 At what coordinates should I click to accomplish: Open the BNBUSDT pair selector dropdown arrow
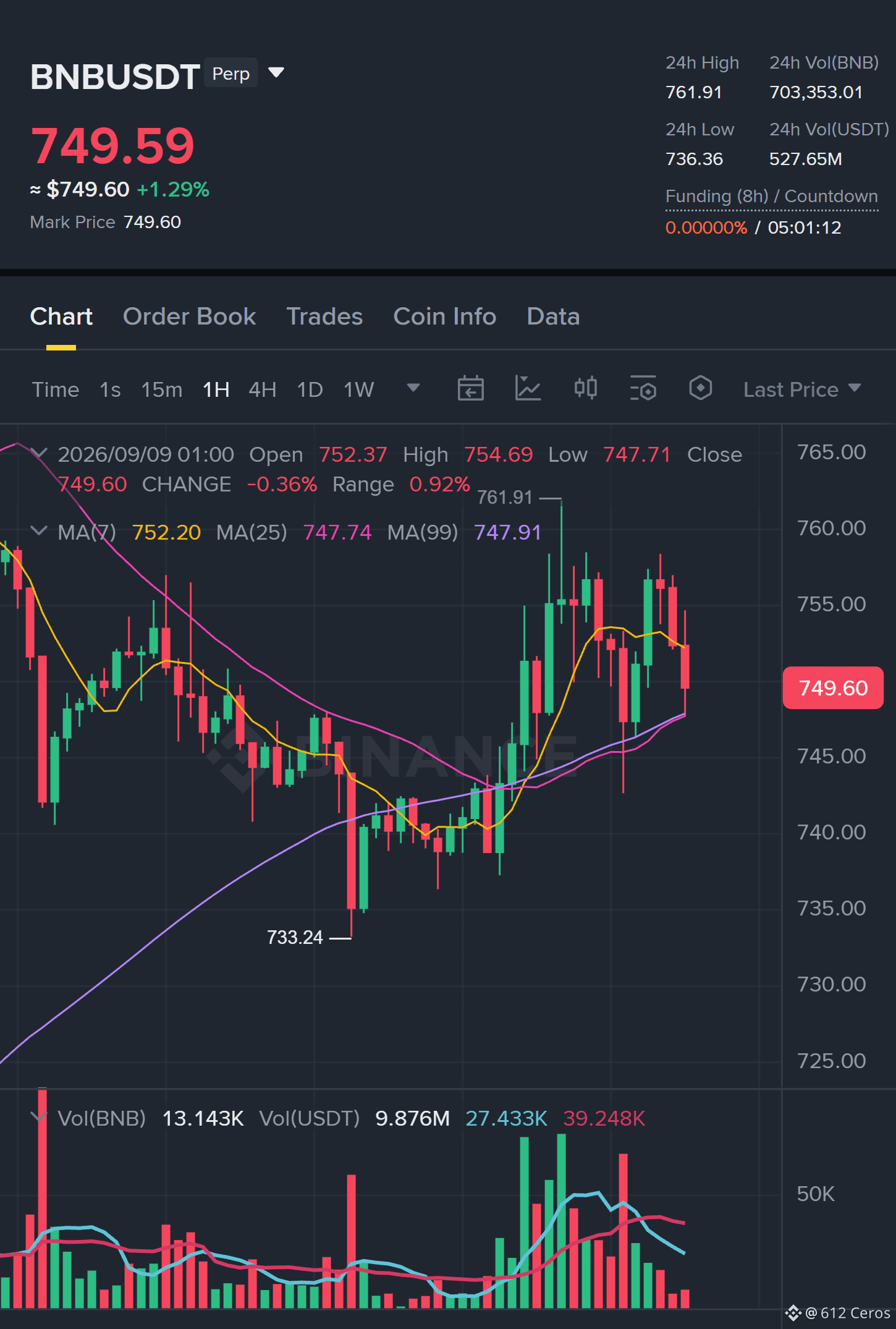[276, 73]
